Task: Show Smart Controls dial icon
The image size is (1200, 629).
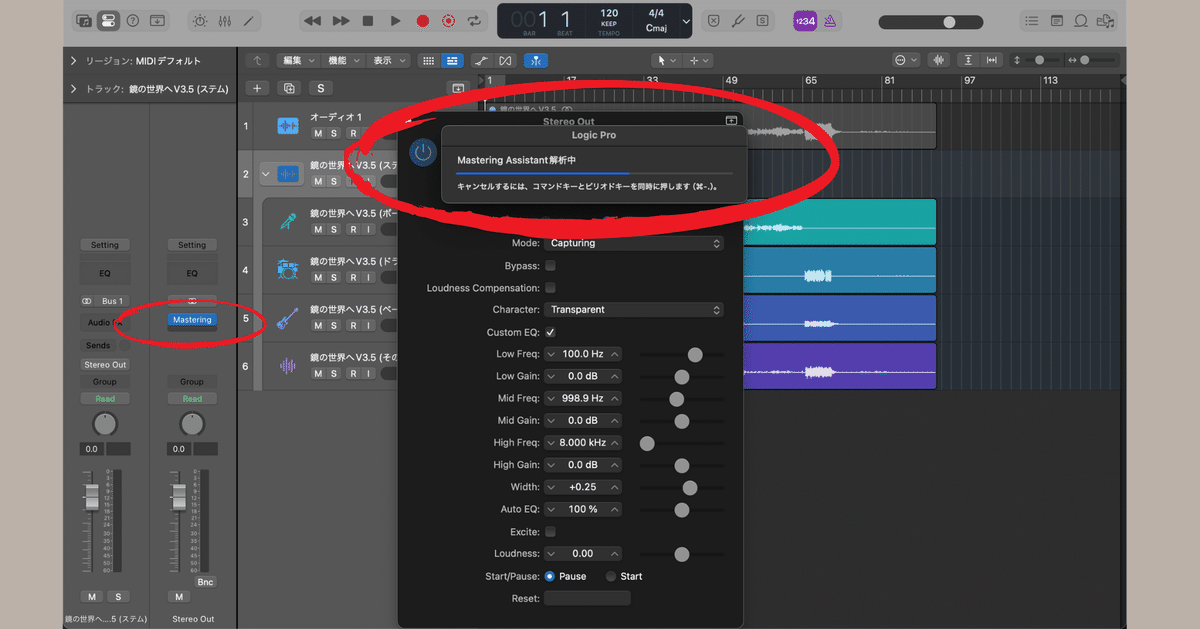Action: click(200, 20)
